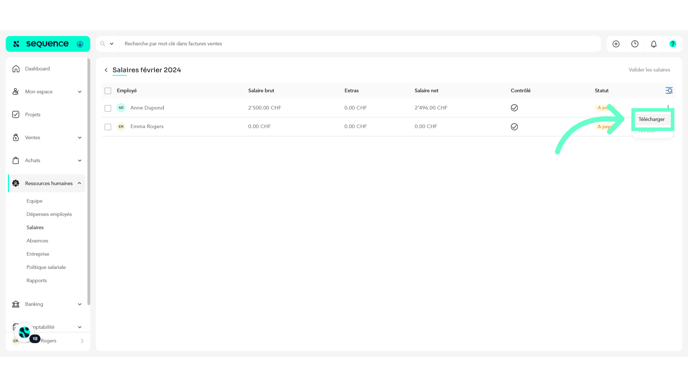Sort by Salaire net column header
The height and width of the screenshot is (387, 688).
tap(426, 91)
